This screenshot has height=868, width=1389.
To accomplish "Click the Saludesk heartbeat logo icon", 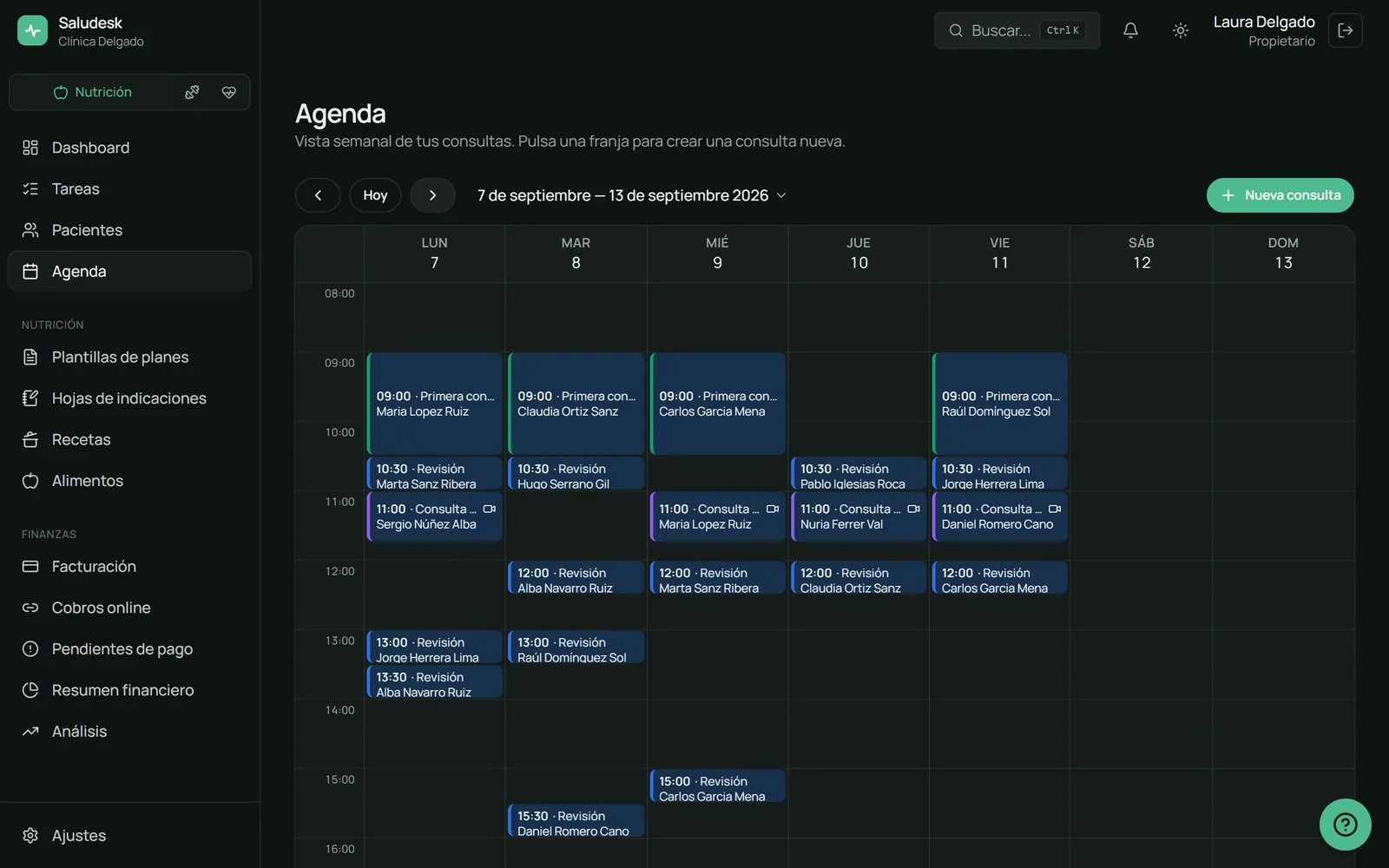I will (32, 30).
